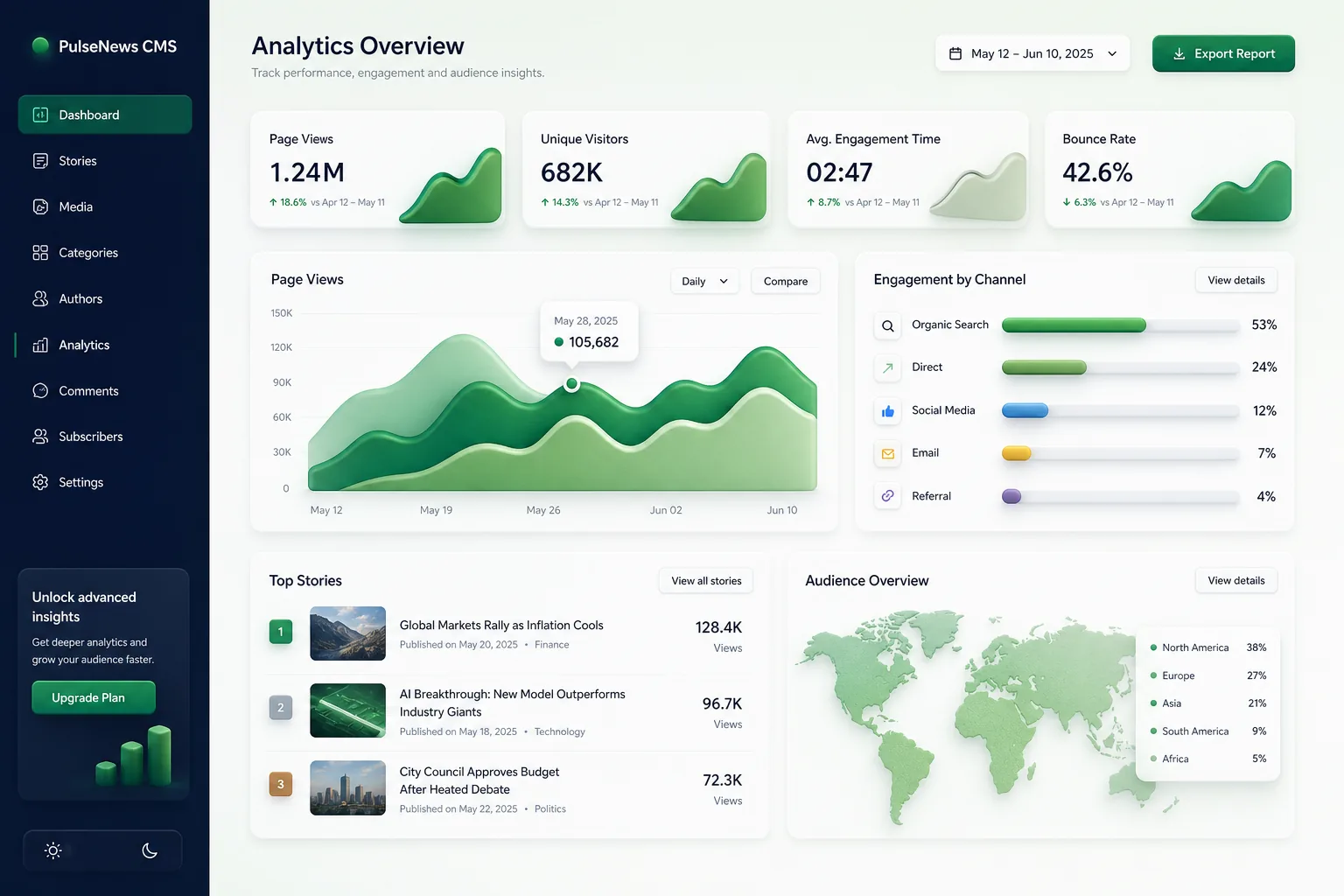Click the Direct channel arrow icon
1344x896 pixels.
887,367
